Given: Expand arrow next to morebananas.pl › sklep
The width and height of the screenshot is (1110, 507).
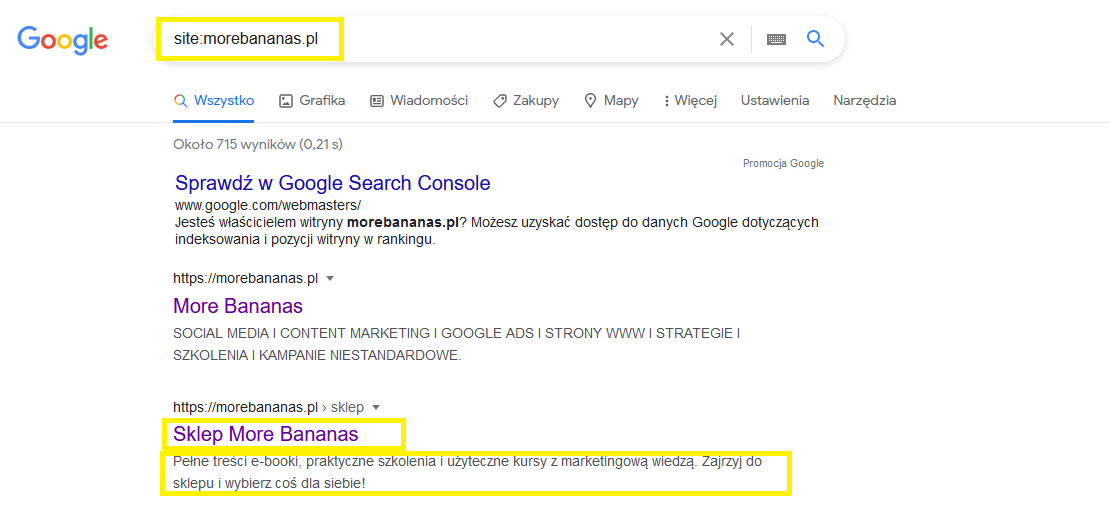Looking at the screenshot, I should (x=376, y=407).
